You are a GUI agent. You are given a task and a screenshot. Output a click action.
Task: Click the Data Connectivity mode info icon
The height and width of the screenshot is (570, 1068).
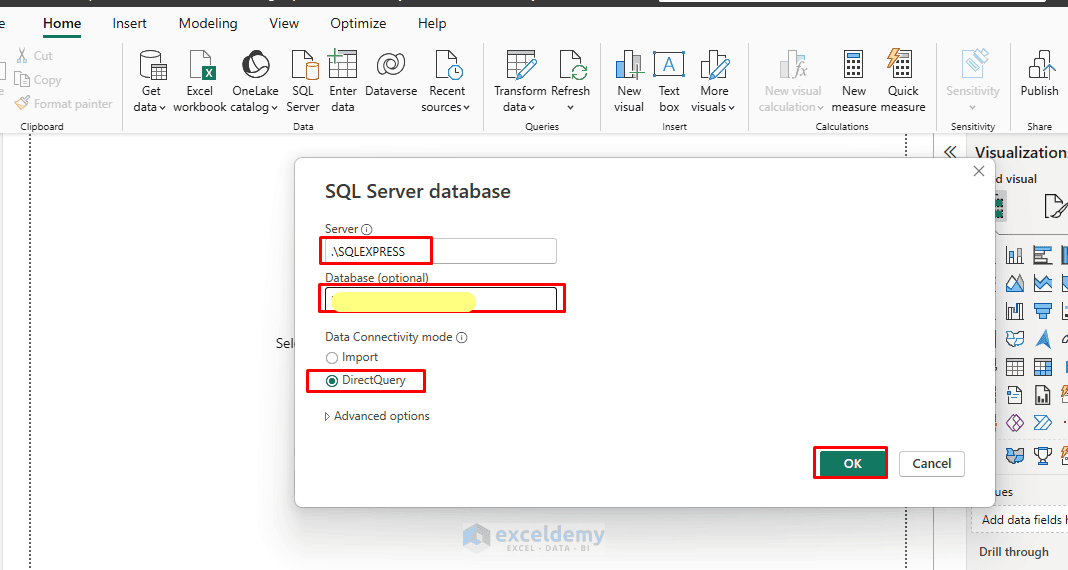(462, 337)
